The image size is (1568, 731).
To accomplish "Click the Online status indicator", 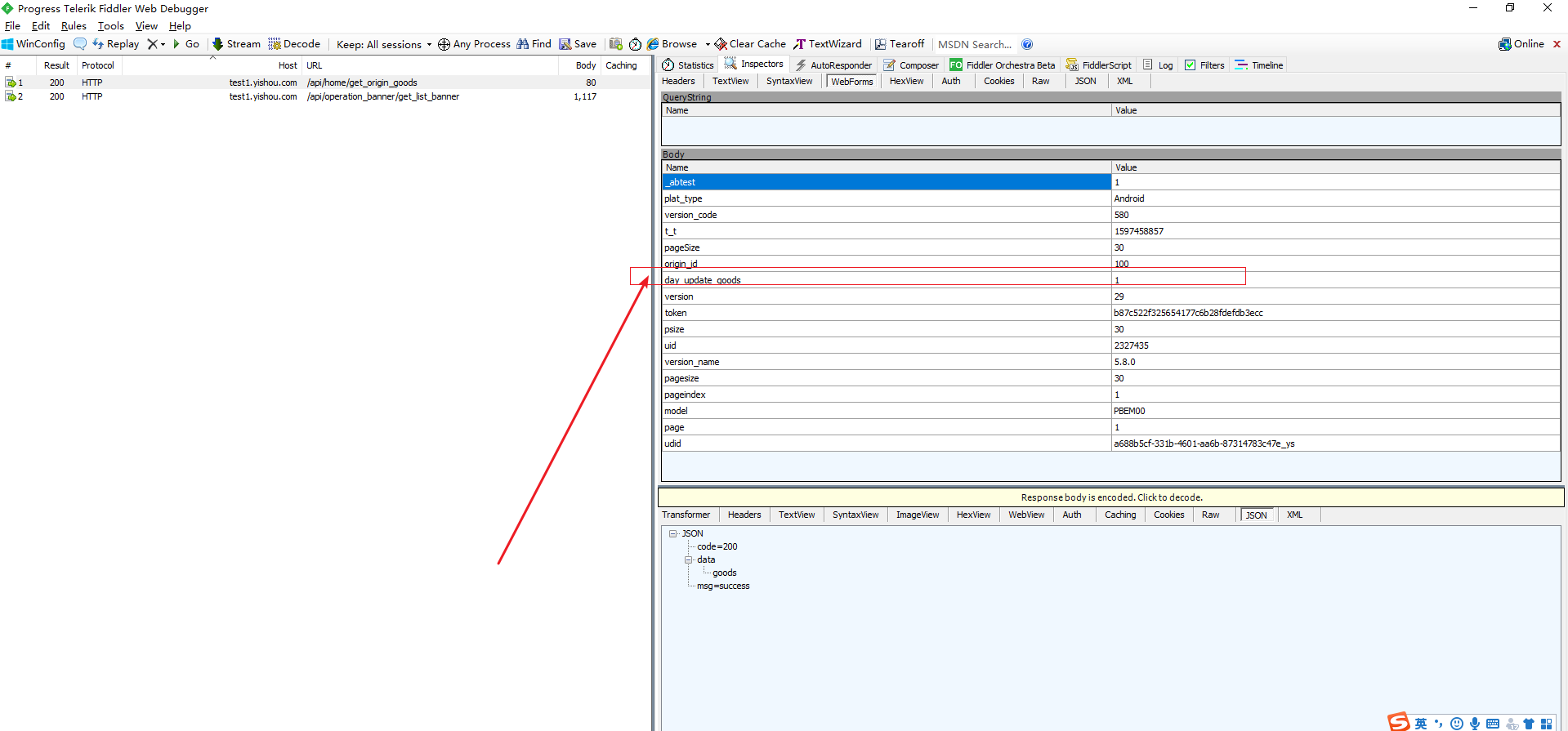I will click(1521, 44).
